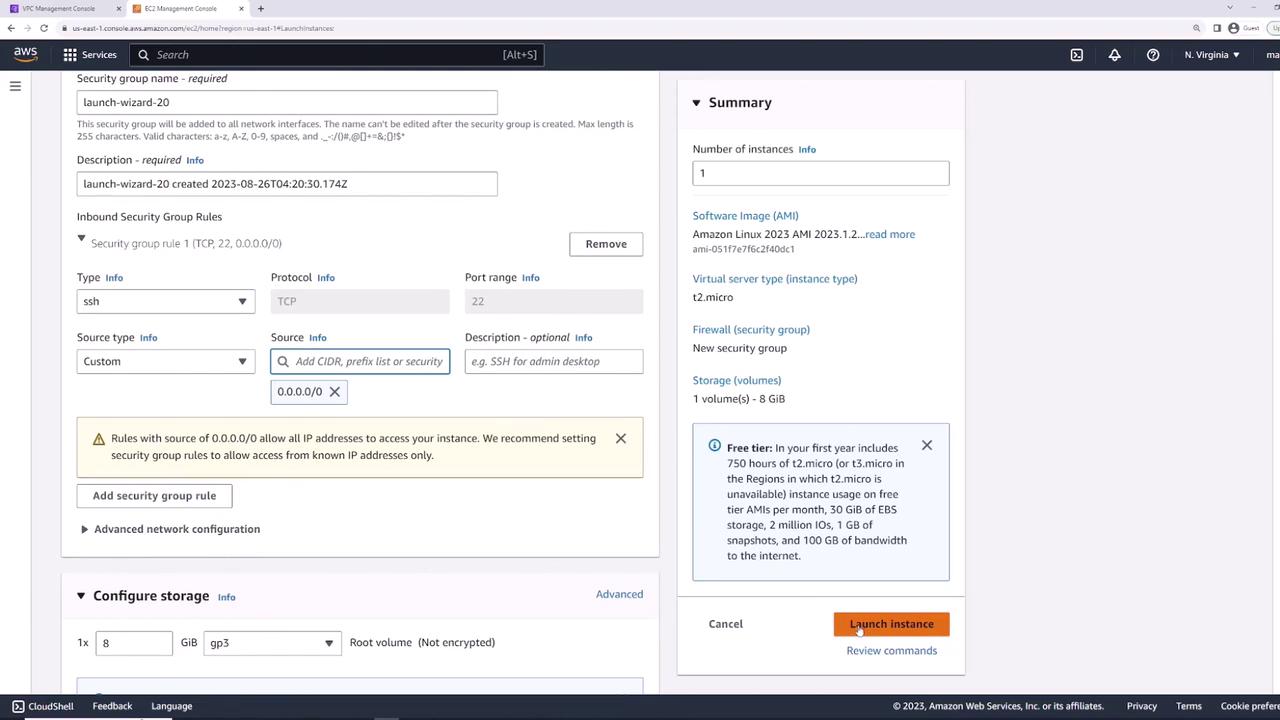Open the N. Virginia region selector

1212,55
